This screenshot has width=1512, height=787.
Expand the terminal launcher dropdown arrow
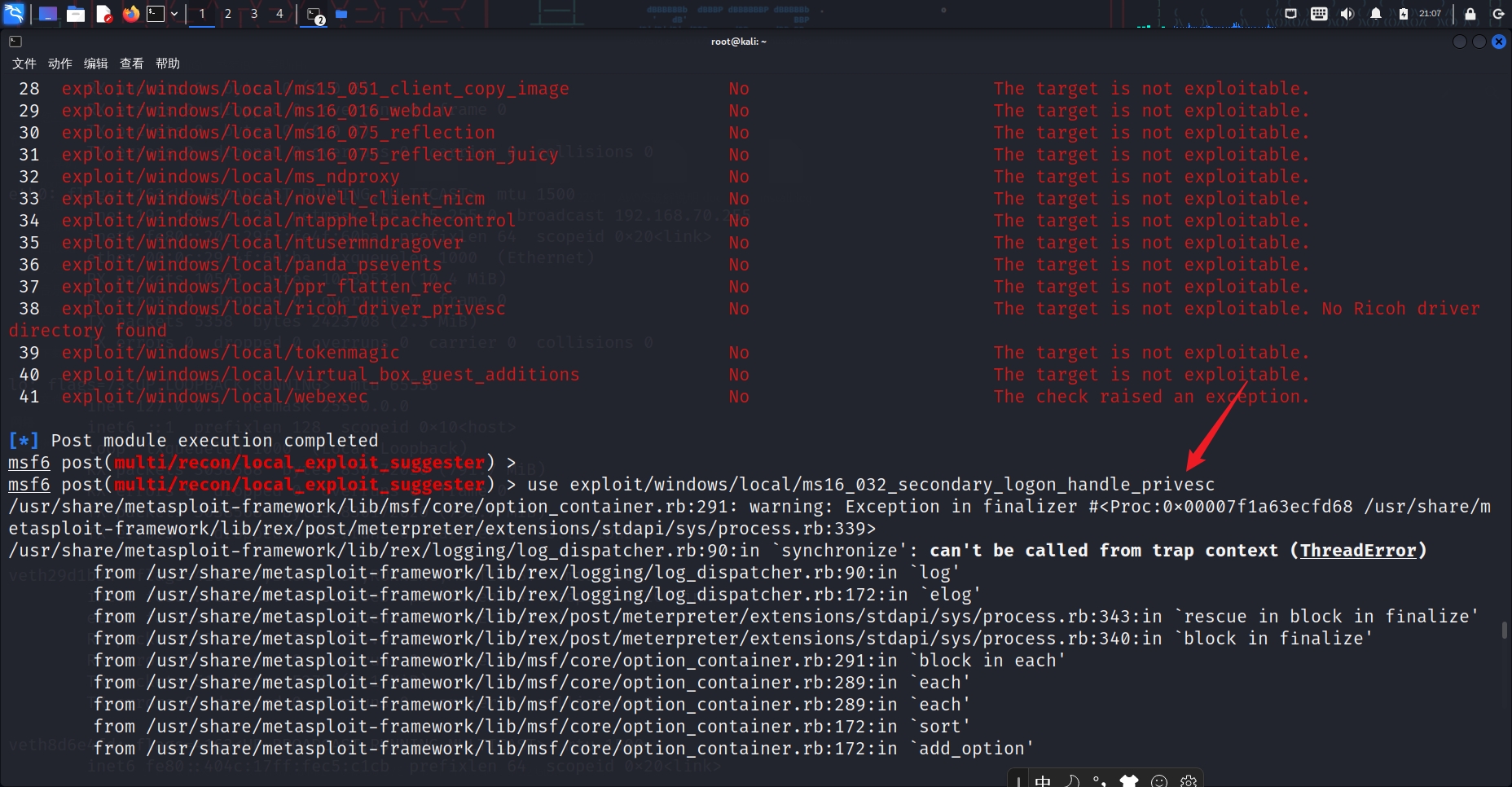click(174, 13)
